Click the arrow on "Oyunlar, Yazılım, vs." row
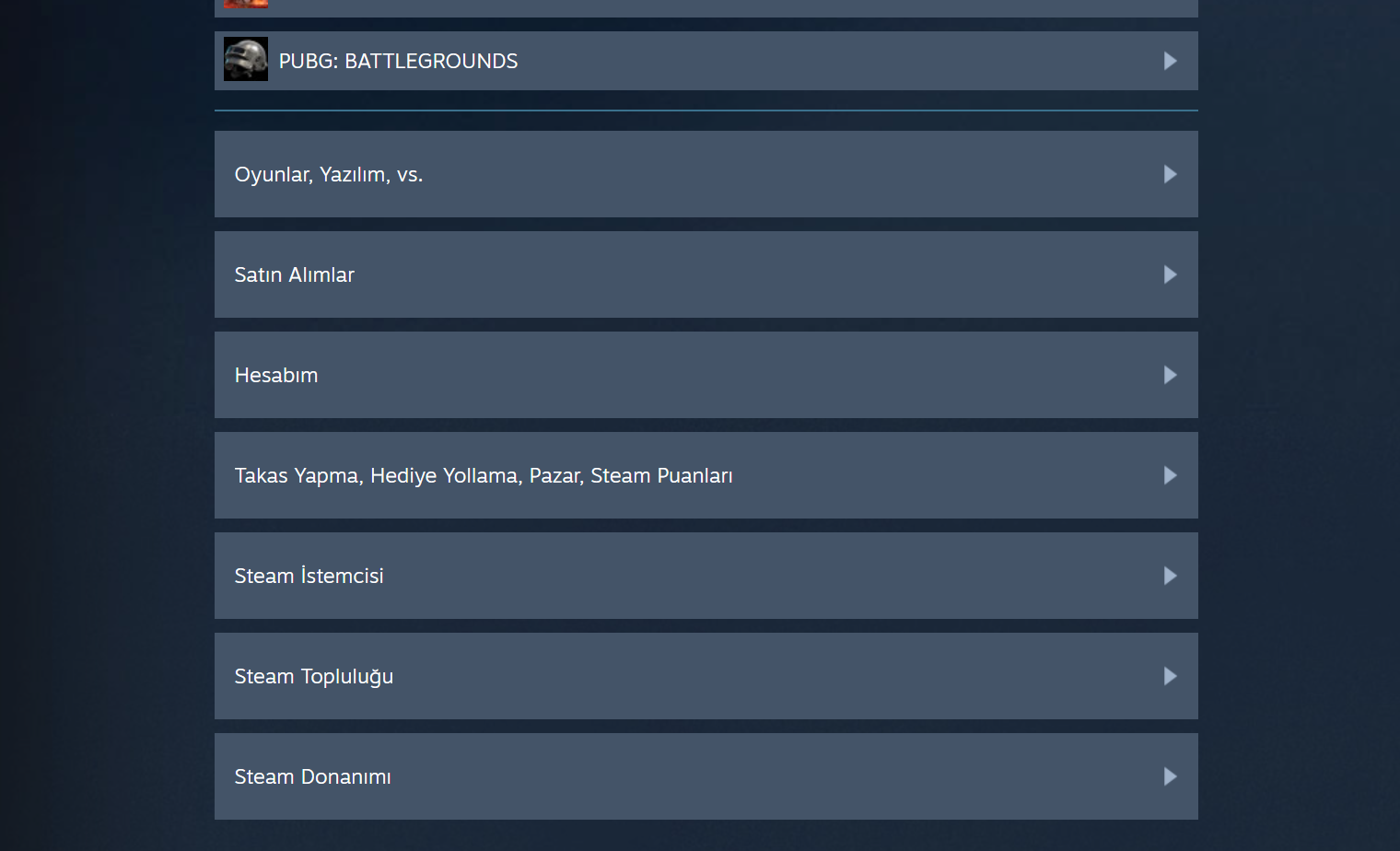The image size is (1400, 851). (x=1171, y=174)
